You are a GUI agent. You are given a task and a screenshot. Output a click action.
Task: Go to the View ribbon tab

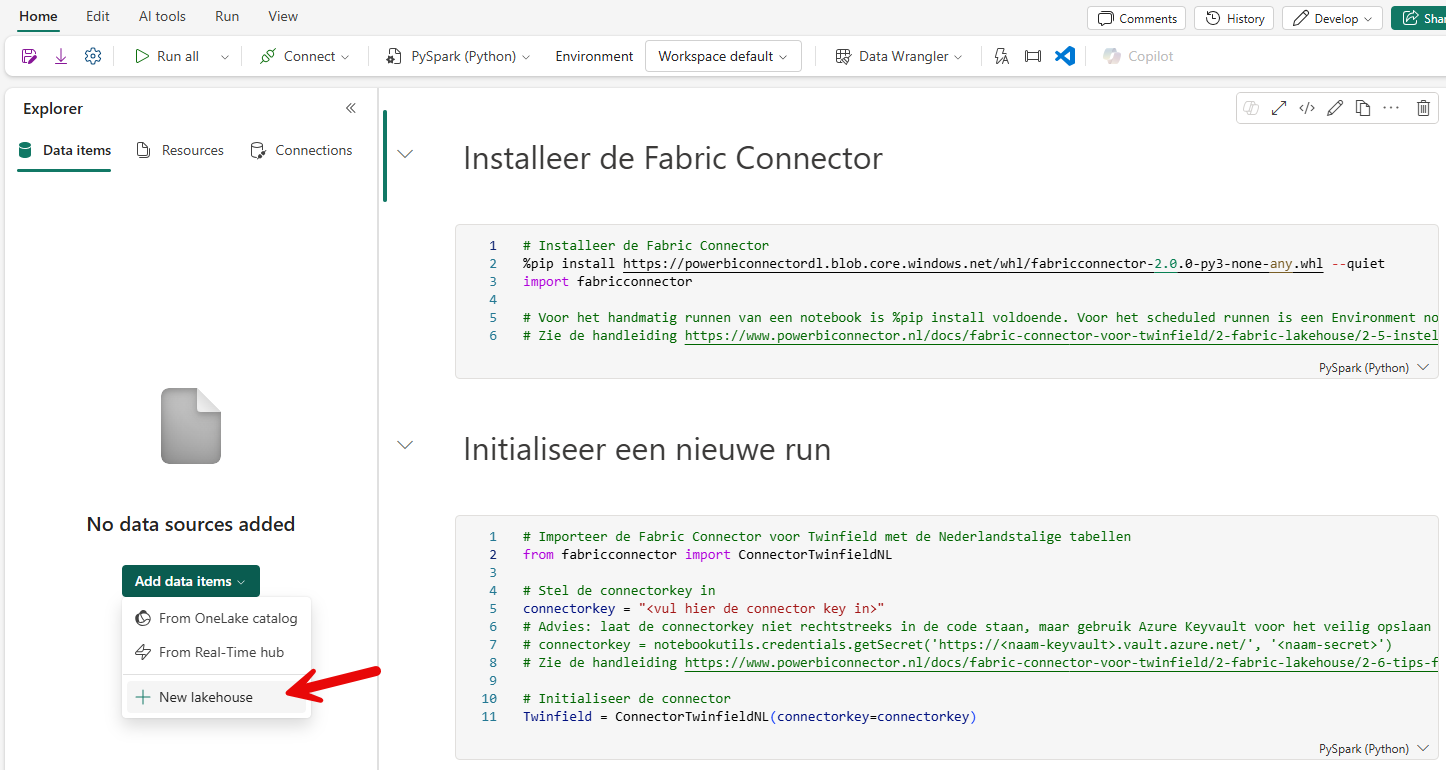pyautogui.click(x=283, y=17)
